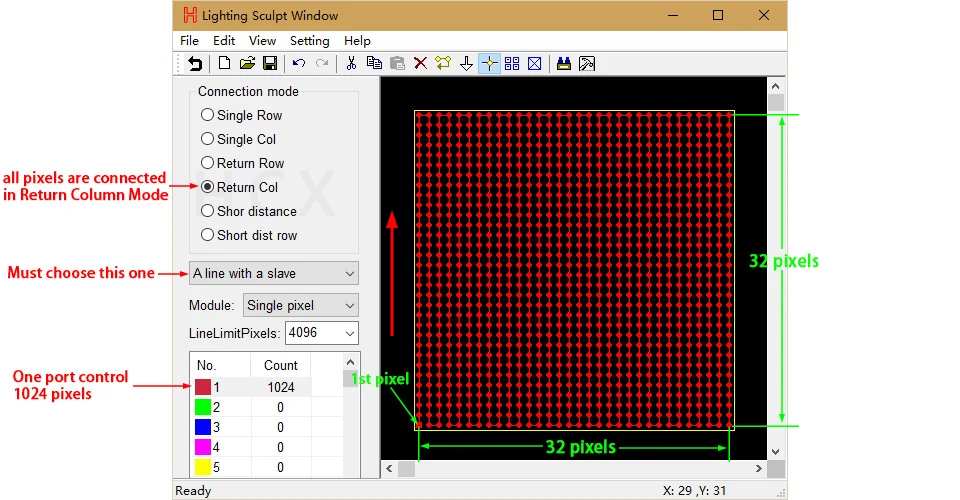Click the port list scroll up arrow
The height and width of the screenshot is (500, 960).
pyautogui.click(x=350, y=362)
